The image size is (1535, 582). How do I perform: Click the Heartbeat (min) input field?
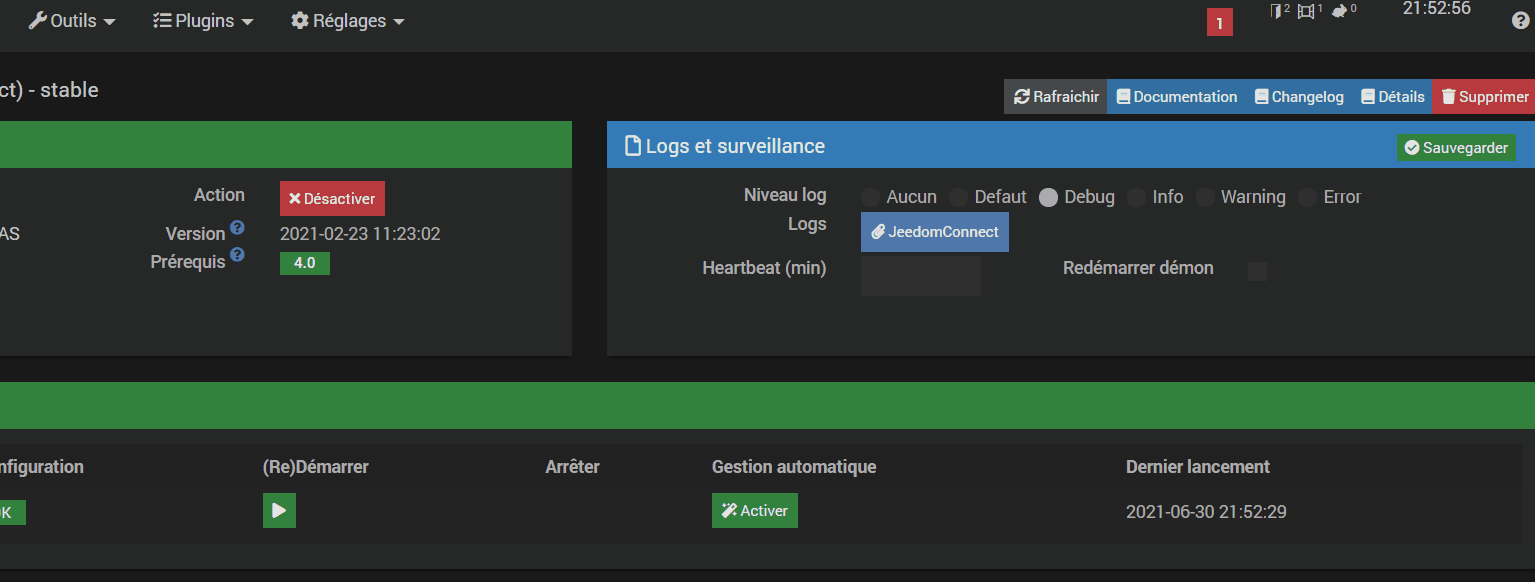pos(920,275)
